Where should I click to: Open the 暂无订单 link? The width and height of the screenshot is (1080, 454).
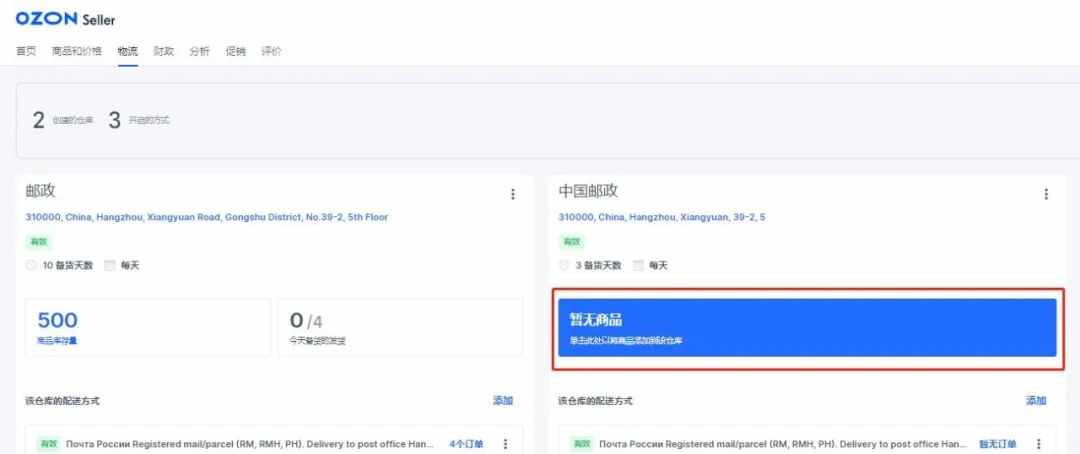tap(997, 444)
